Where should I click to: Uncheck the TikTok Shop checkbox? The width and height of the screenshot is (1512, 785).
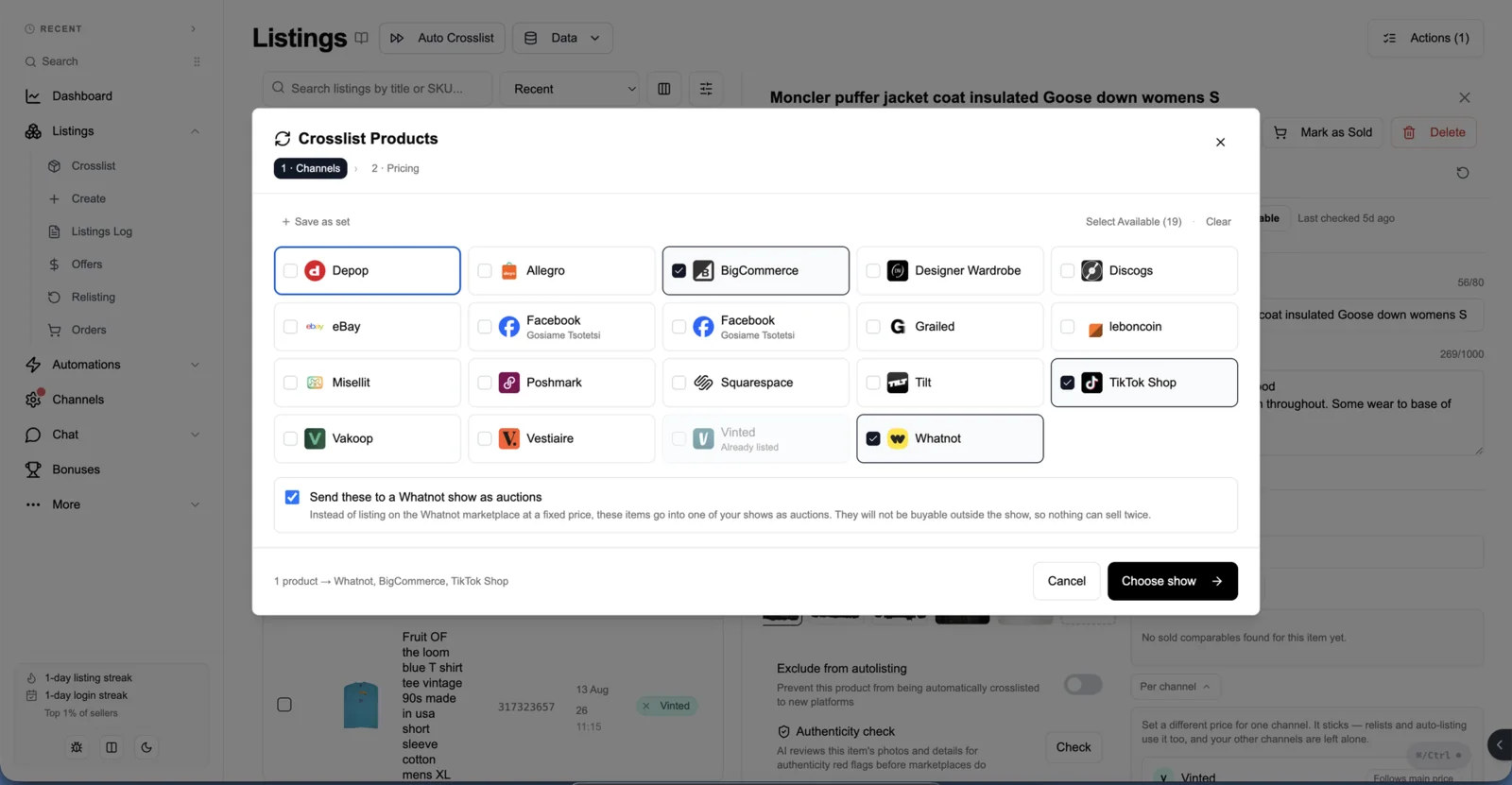(1067, 383)
